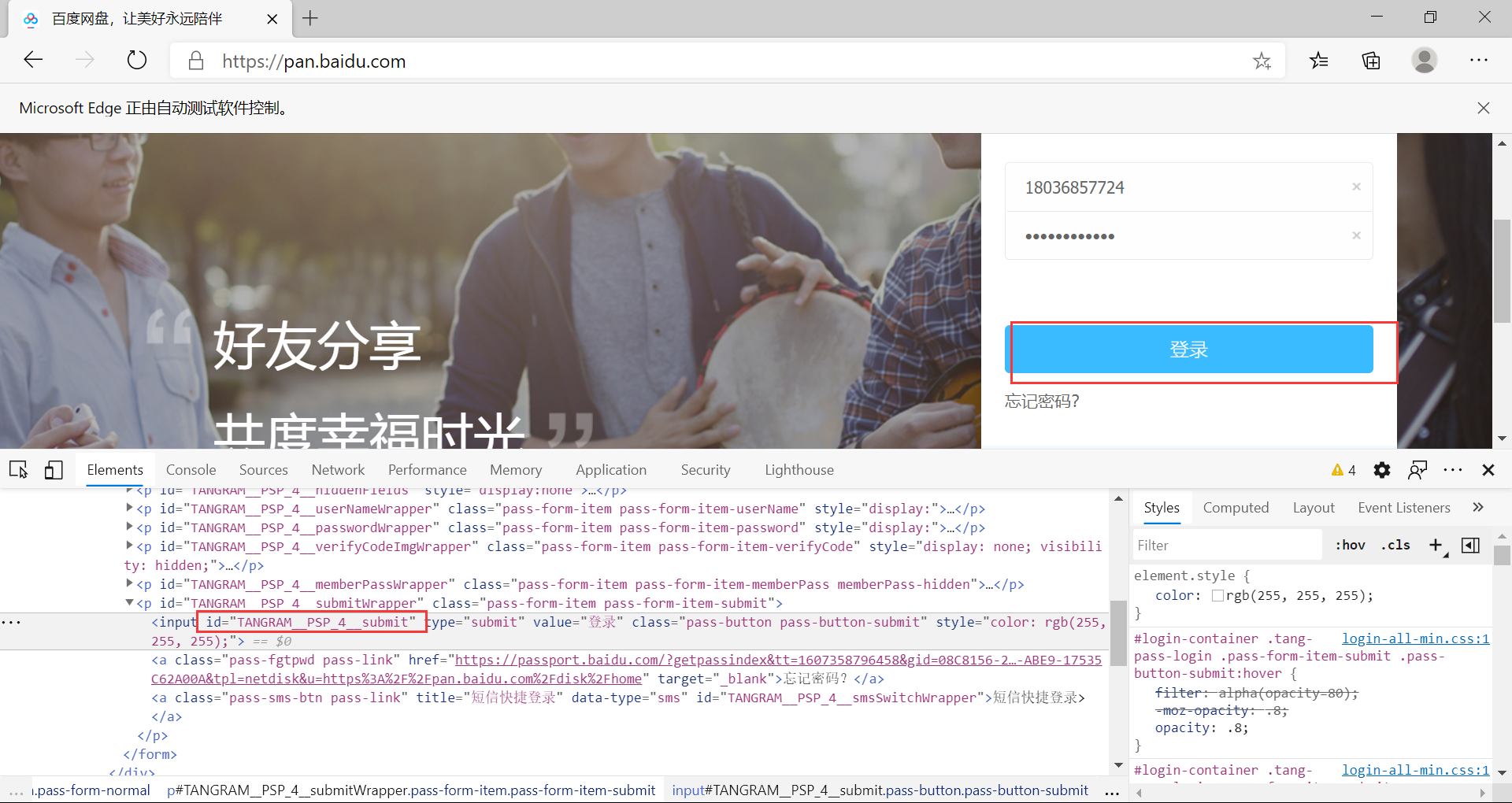1512x803 pixels.
Task: Click the blue 登录 login button
Action: pos(1189,350)
